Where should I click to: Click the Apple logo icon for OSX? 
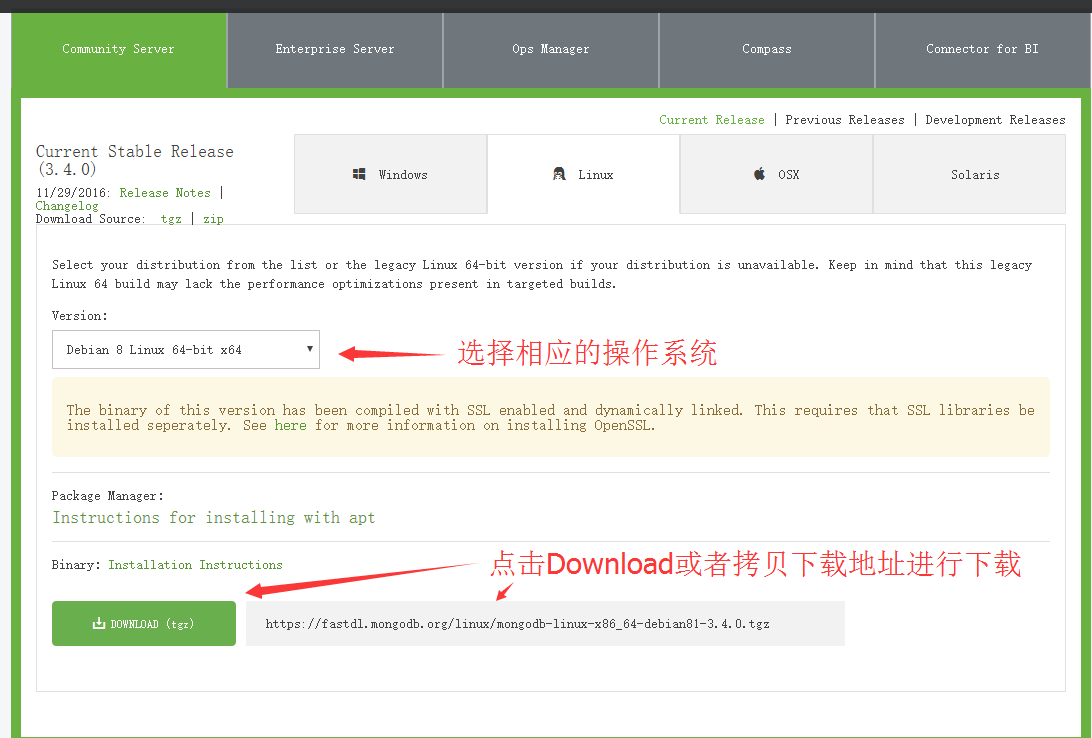pyautogui.click(x=760, y=173)
